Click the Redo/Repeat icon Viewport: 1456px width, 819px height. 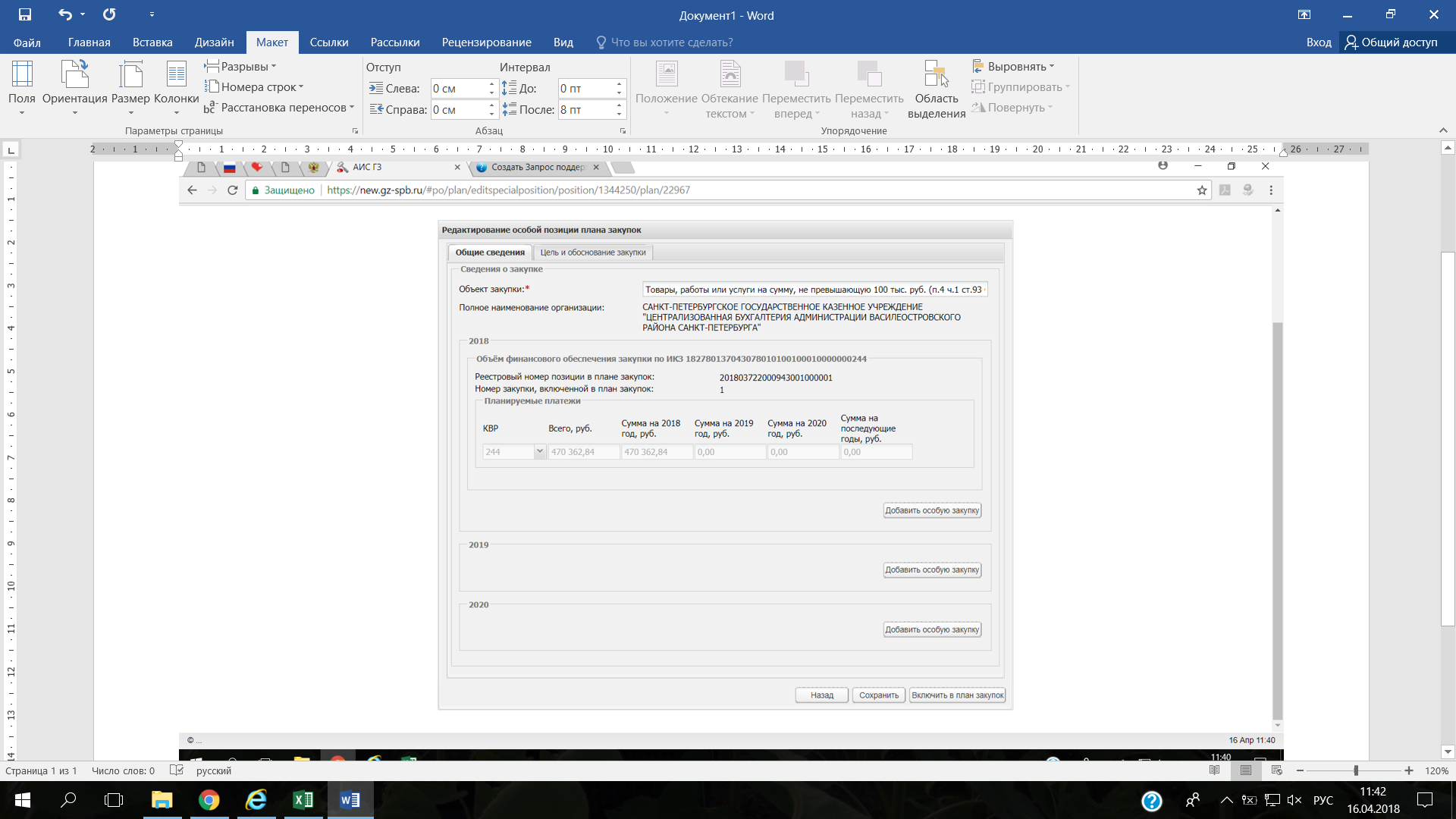(x=109, y=14)
